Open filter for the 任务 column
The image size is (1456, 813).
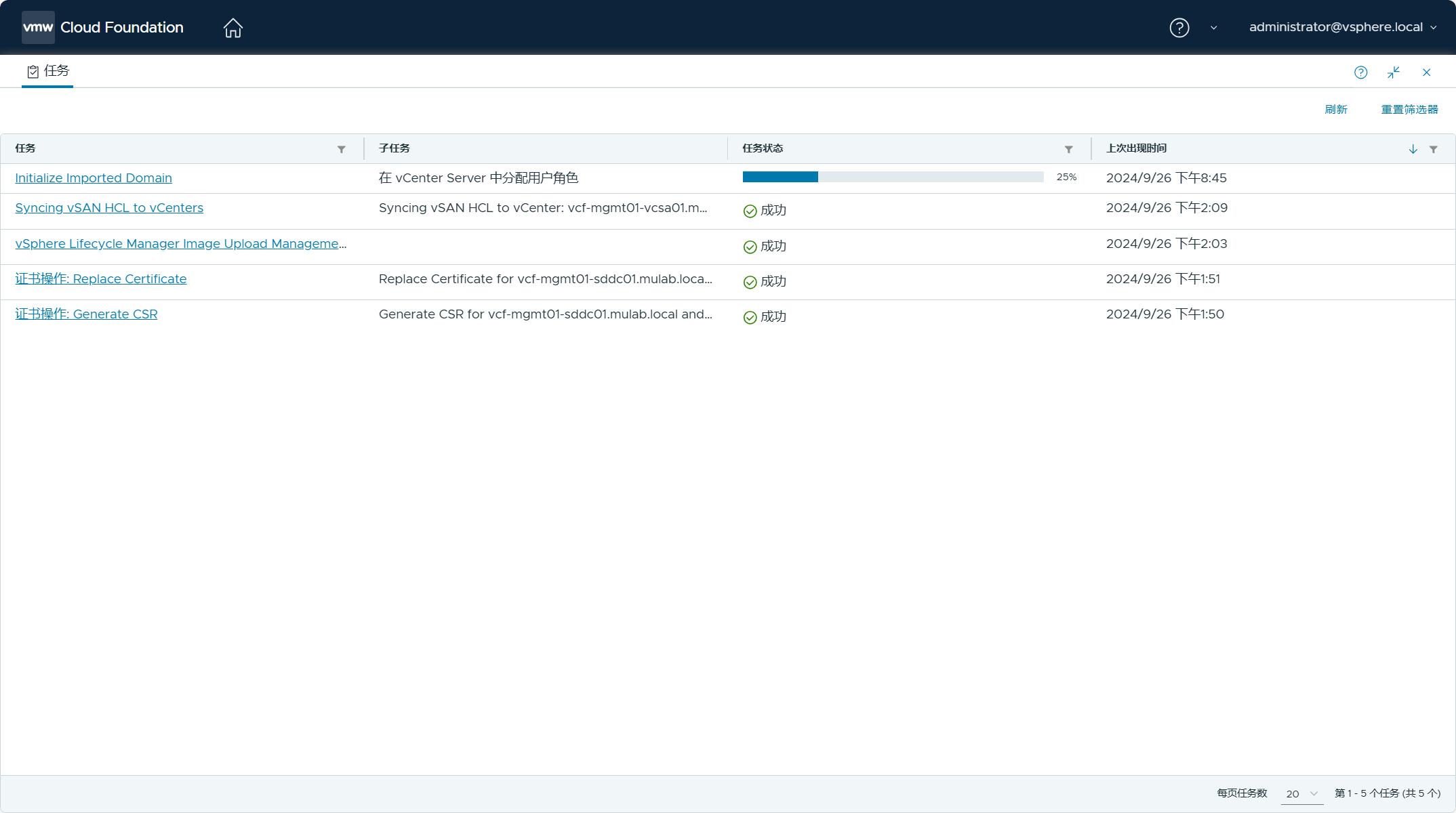point(342,149)
